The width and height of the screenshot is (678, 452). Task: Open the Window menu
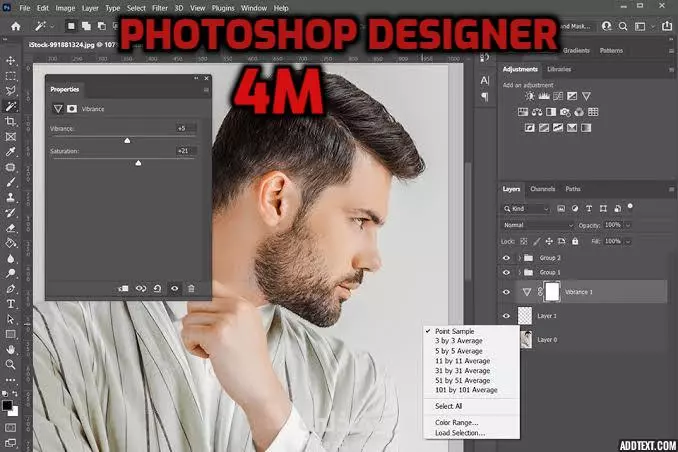[x=253, y=8]
